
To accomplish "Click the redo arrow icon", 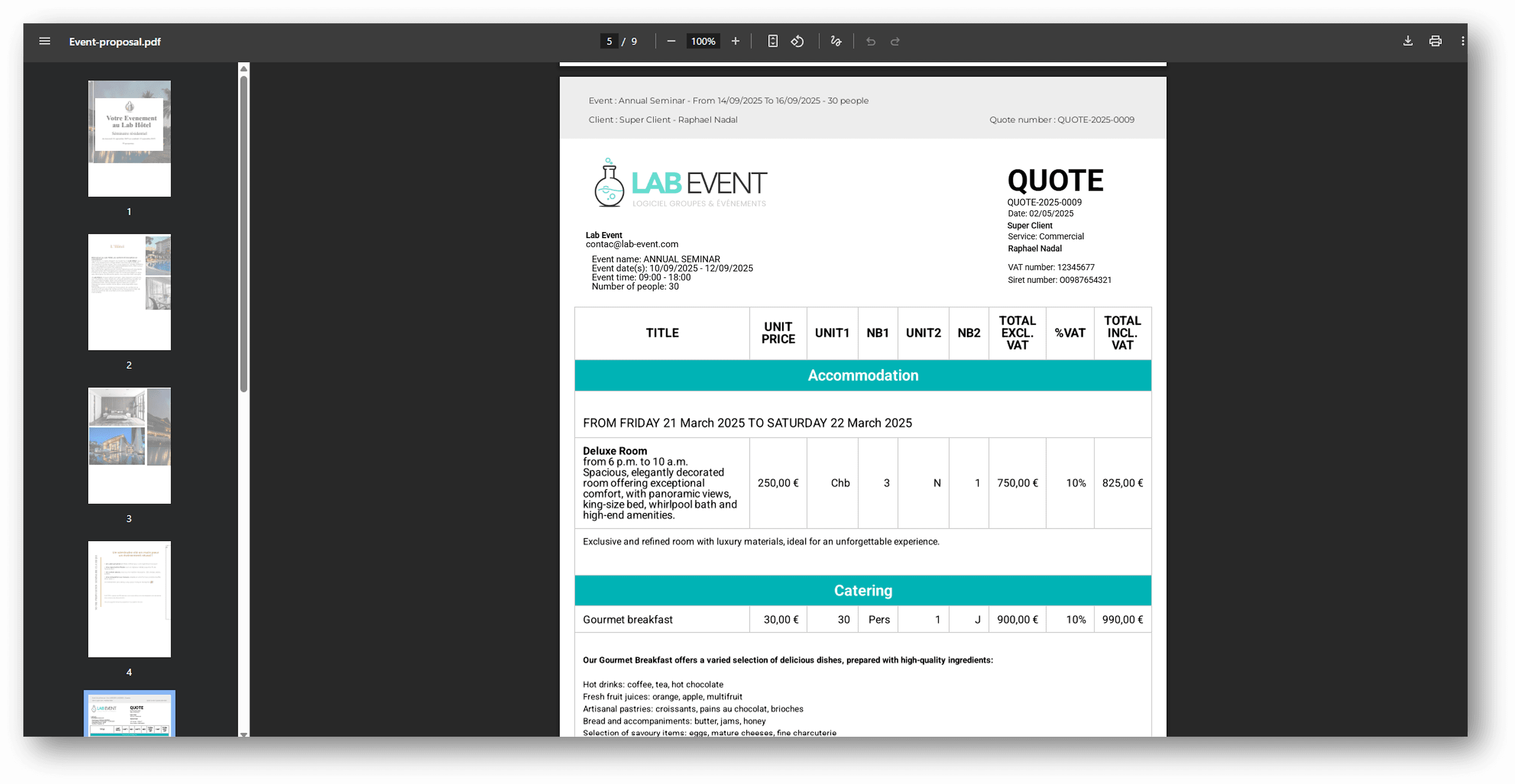I will tap(895, 41).
